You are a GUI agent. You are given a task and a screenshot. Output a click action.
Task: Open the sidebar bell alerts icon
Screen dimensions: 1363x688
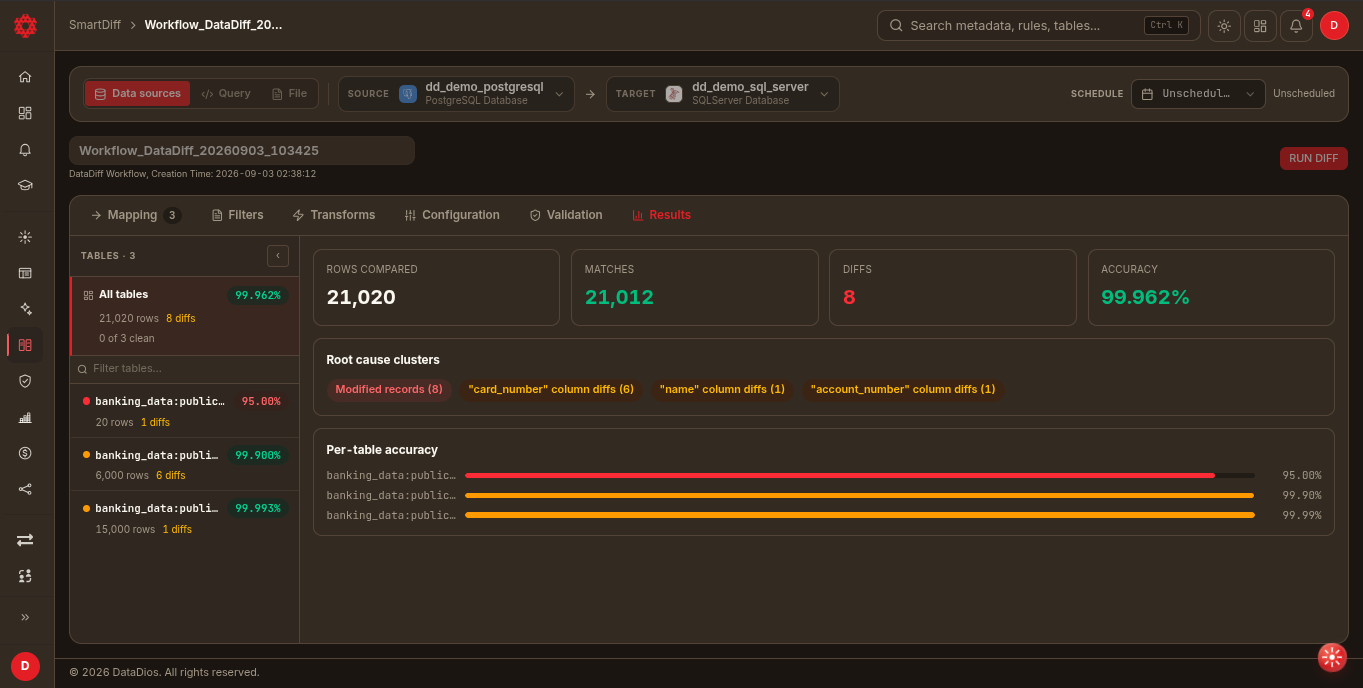(x=25, y=149)
